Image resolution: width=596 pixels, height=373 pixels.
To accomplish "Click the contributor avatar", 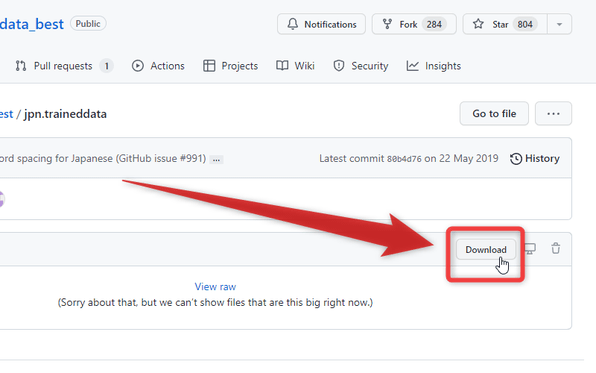I will tap(2, 199).
